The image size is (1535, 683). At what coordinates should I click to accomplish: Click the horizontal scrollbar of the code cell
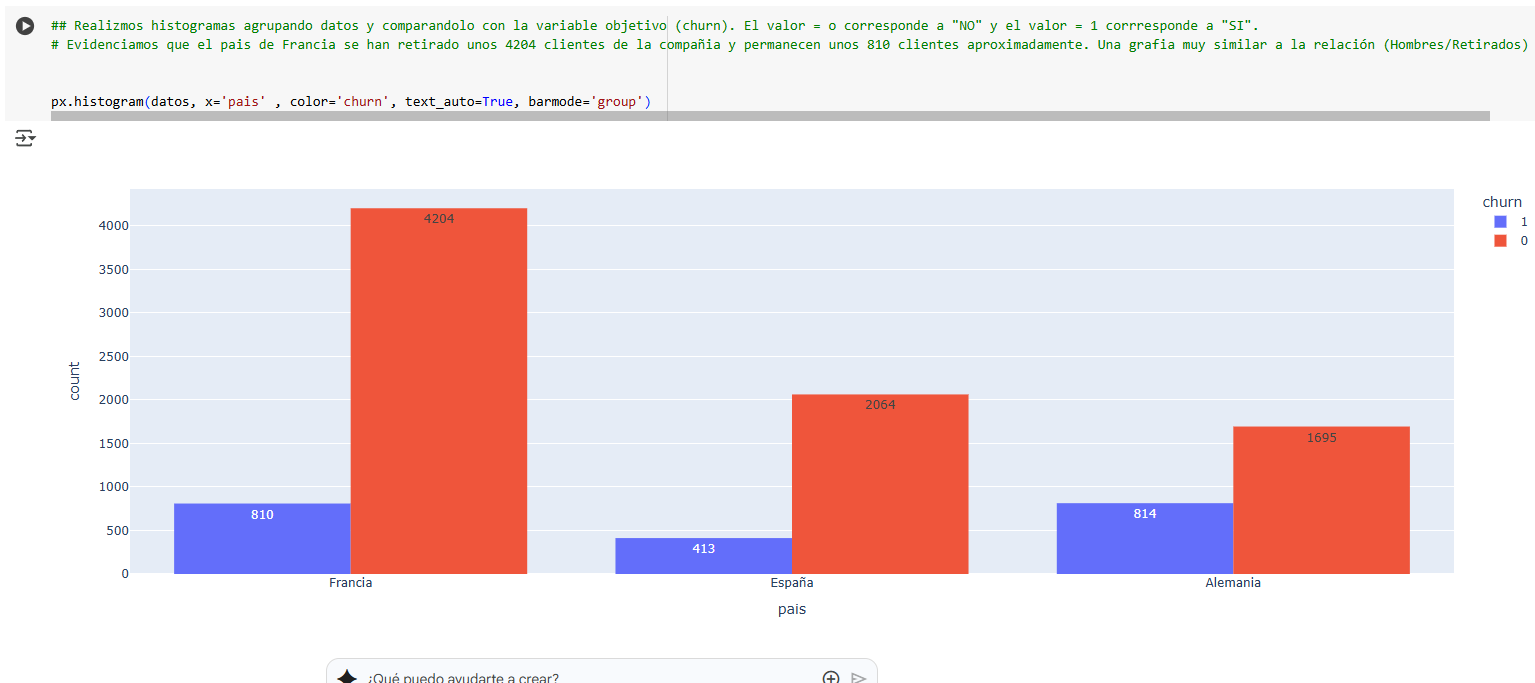770,116
